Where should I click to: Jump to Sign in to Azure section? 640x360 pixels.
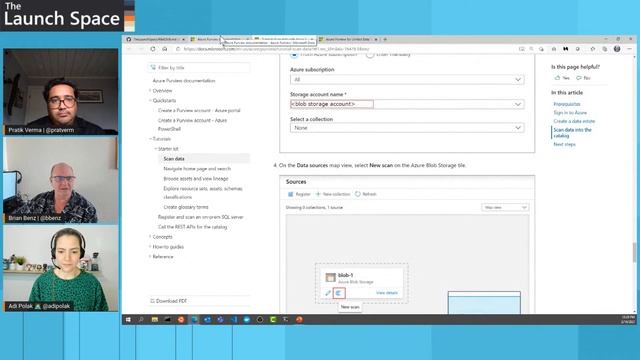tap(570, 113)
